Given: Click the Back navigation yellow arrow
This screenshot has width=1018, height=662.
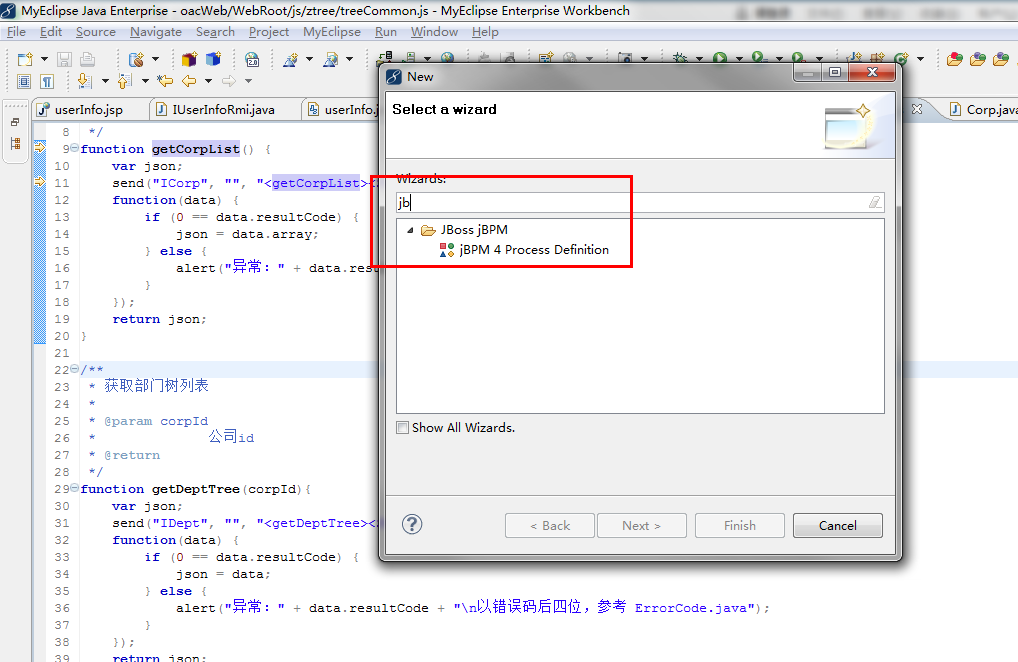Looking at the screenshot, I should 189,81.
